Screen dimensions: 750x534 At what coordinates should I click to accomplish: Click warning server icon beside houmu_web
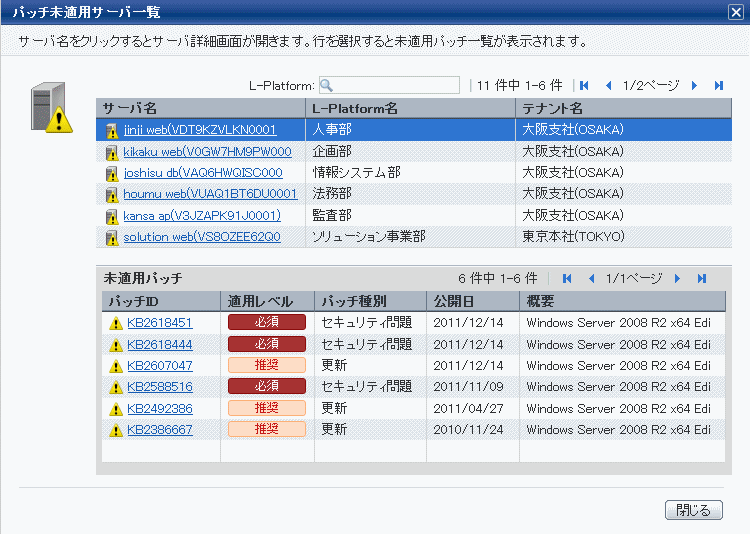click(112, 195)
